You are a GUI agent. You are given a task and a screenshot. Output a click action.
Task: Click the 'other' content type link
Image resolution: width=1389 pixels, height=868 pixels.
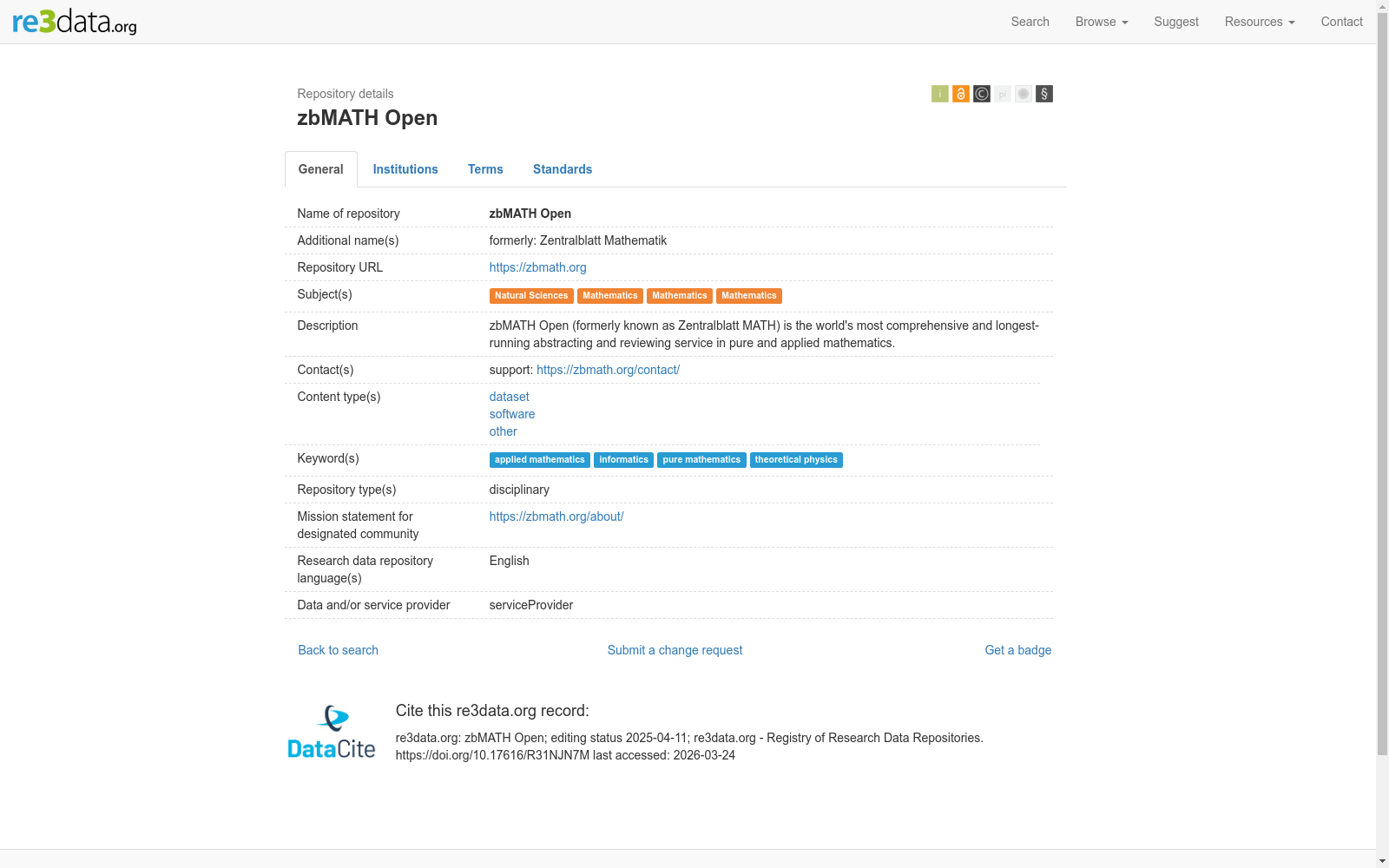(504, 431)
